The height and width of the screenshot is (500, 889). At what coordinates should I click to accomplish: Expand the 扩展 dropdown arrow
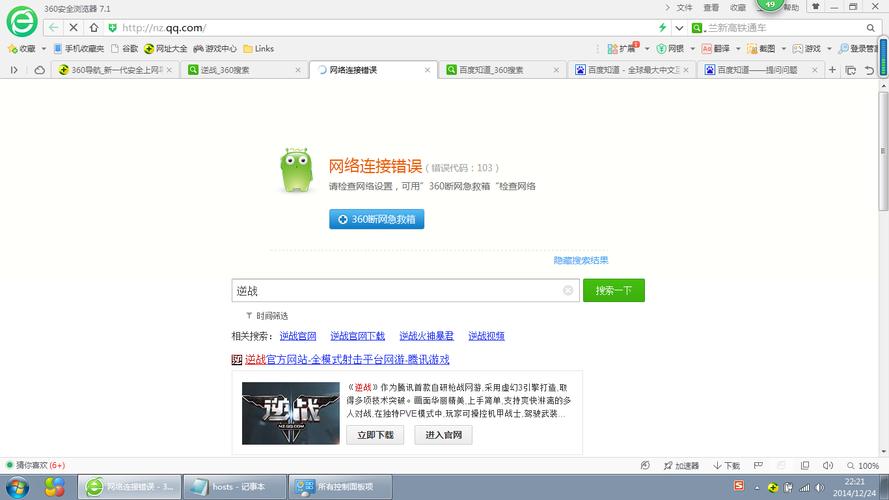pos(647,49)
